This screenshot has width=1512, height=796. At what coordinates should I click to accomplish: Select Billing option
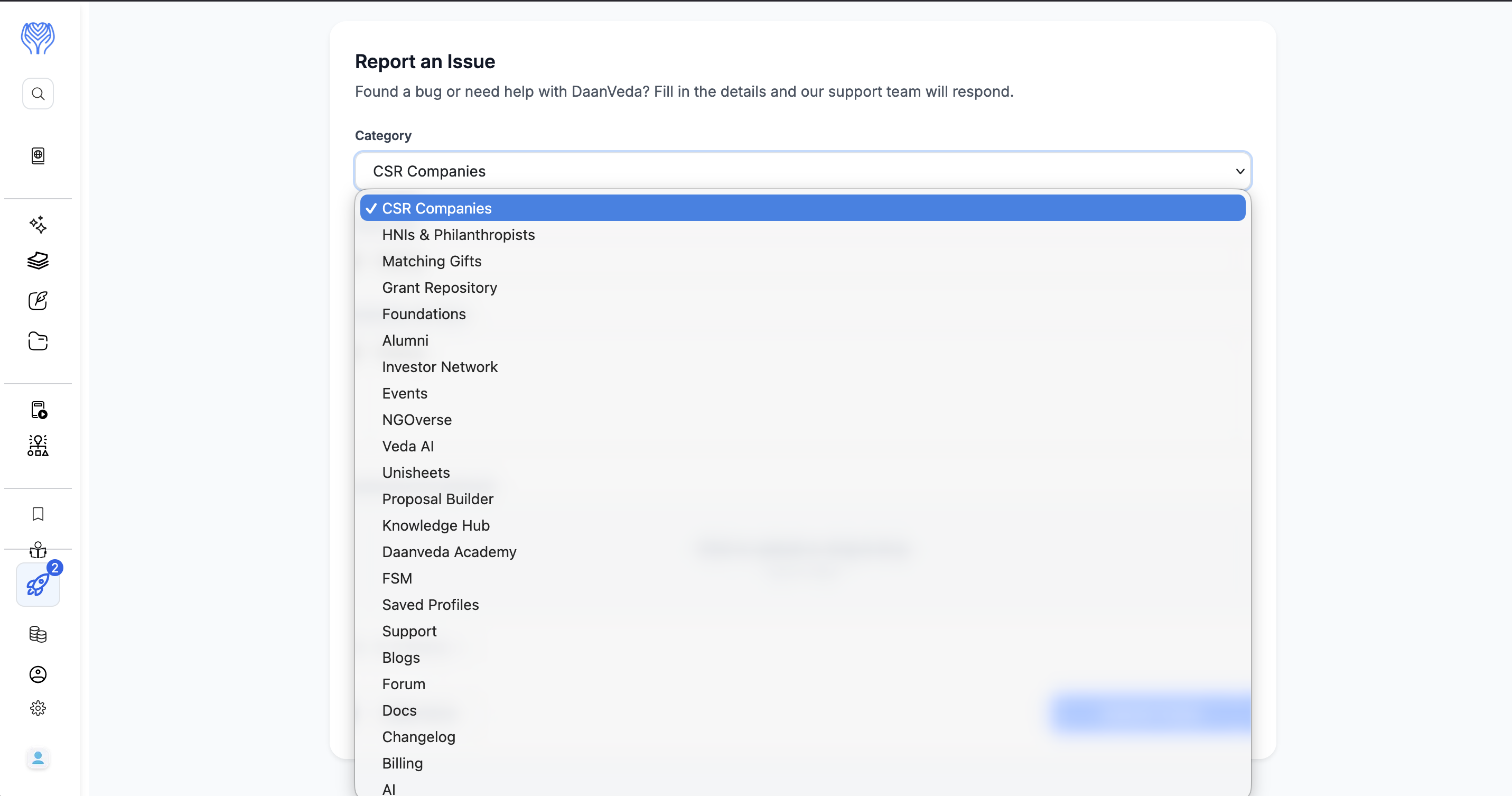point(802,763)
